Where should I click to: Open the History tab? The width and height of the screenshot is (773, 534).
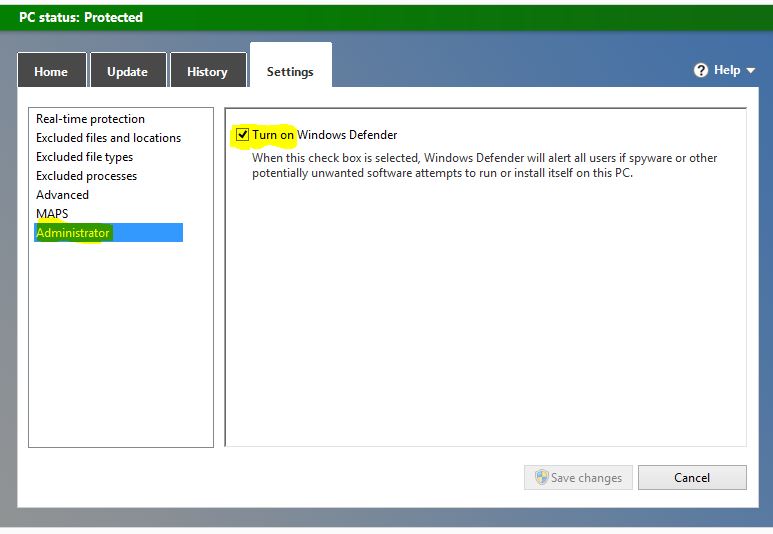(x=208, y=70)
